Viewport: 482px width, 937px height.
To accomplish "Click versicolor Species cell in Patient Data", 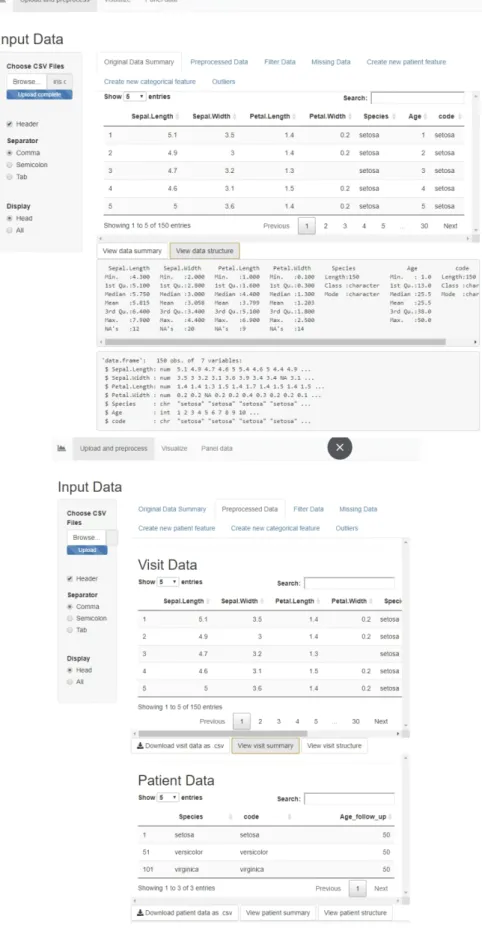I will (x=189, y=852).
